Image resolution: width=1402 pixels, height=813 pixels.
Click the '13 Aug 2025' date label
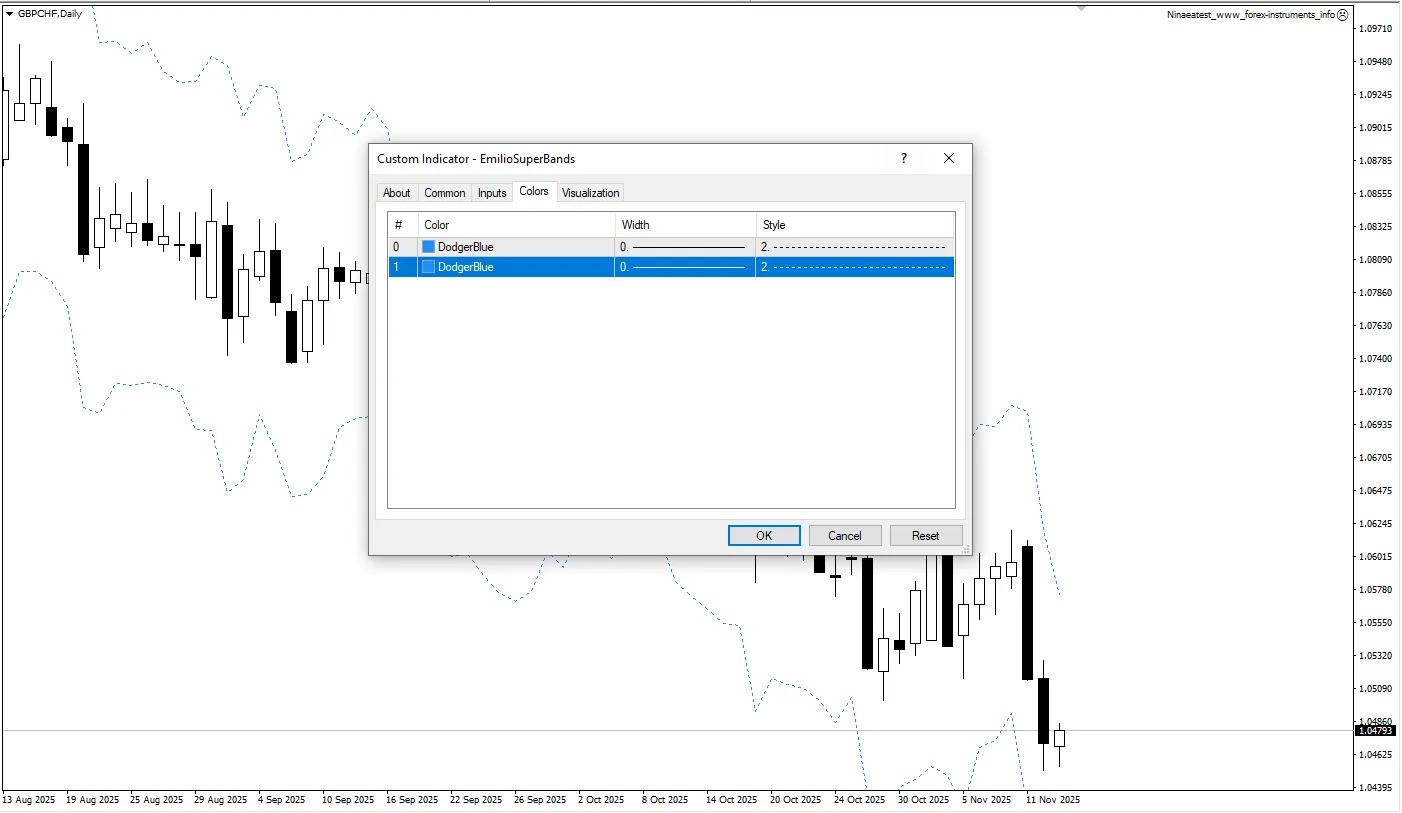tap(29, 800)
